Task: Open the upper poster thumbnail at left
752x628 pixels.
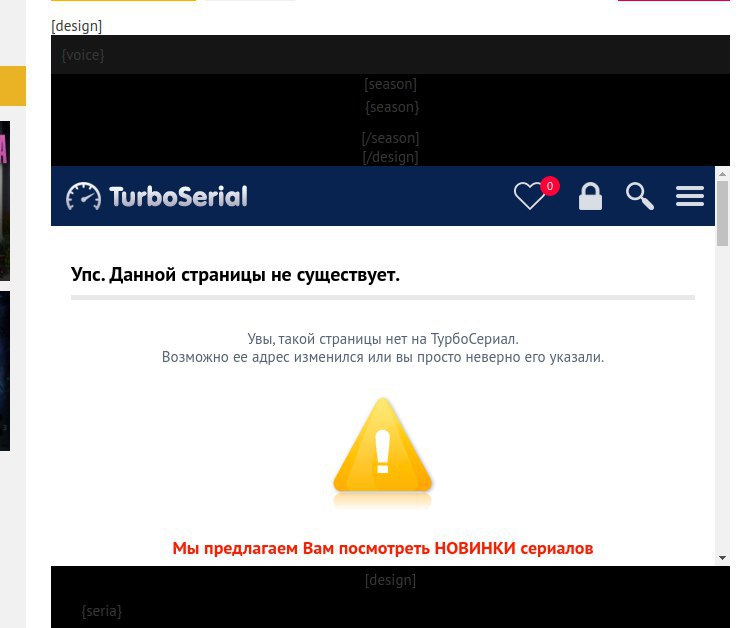Action: click(5, 201)
